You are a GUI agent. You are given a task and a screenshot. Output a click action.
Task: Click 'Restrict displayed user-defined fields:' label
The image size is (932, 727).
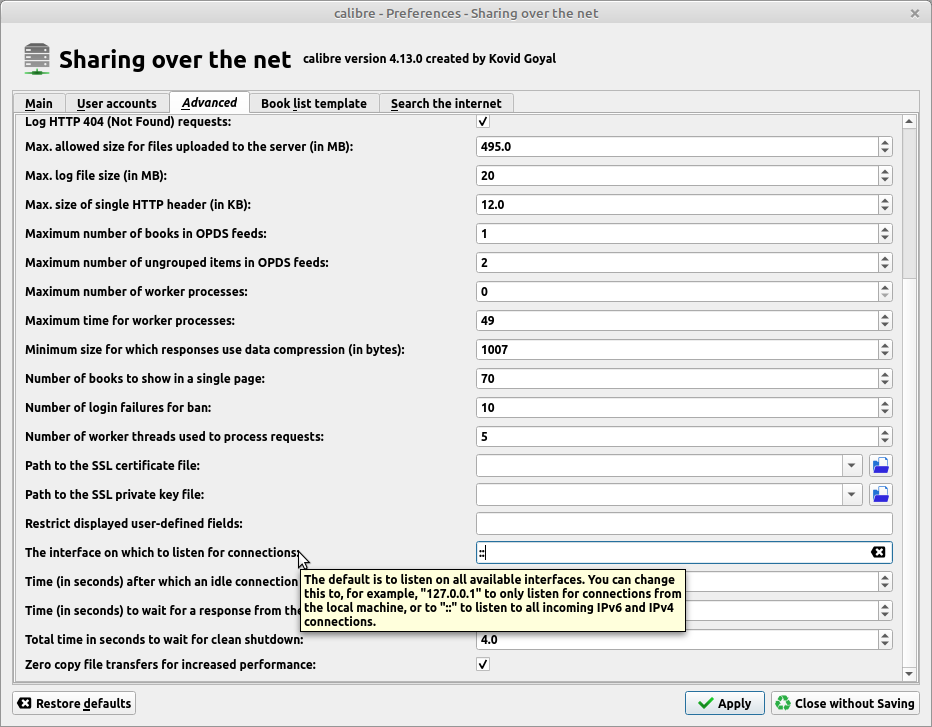point(134,524)
